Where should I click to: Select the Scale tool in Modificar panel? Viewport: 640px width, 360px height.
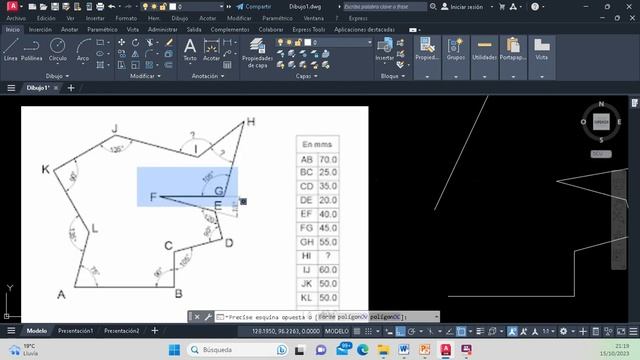[x=136, y=65]
